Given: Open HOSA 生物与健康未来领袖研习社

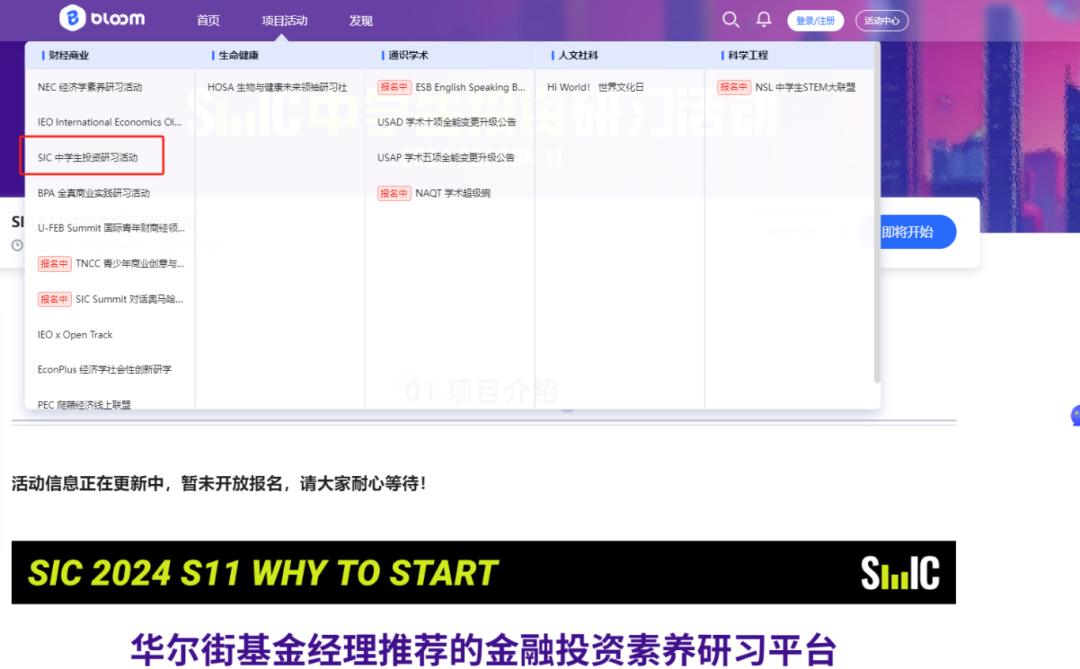Looking at the screenshot, I should pyautogui.click(x=277, y=87).
